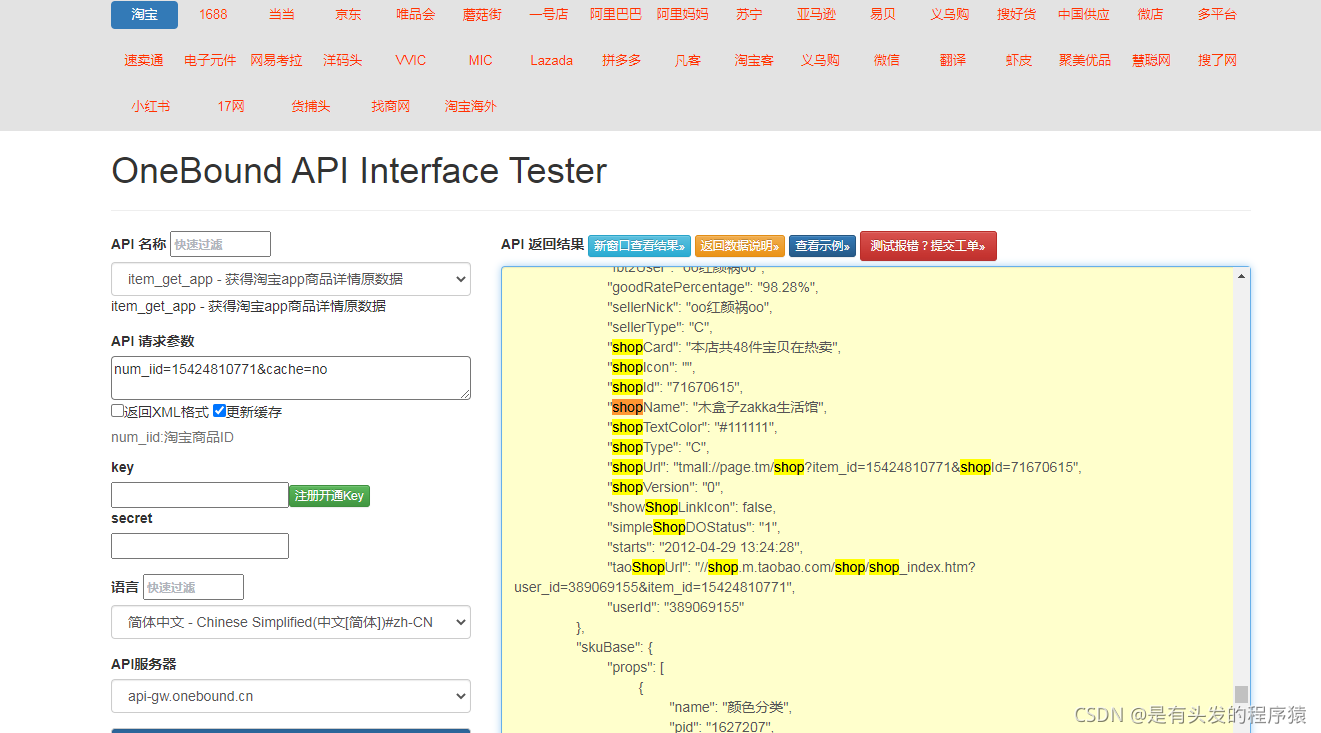Screen dimensions: 1321x733
Task: Open the 简体中文 language dropdown
Action: pyautogui.click(x=291, y=622)
